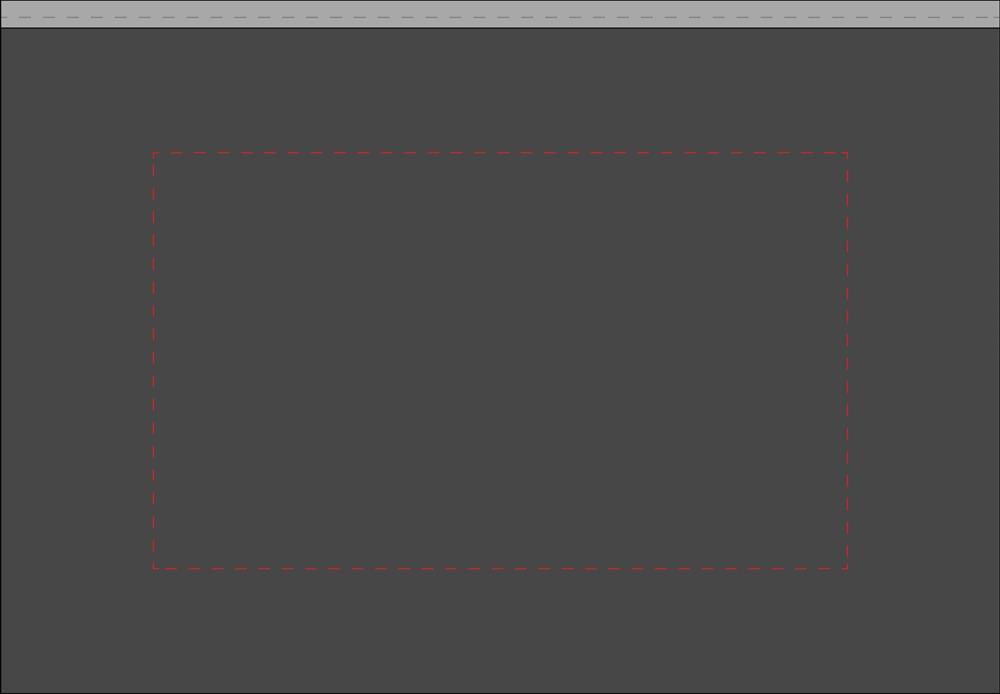Screen dimensions: 1000x694
Task: Click the bottom-left corner of red dashed rectangle
Action: (x=154, y=568)
